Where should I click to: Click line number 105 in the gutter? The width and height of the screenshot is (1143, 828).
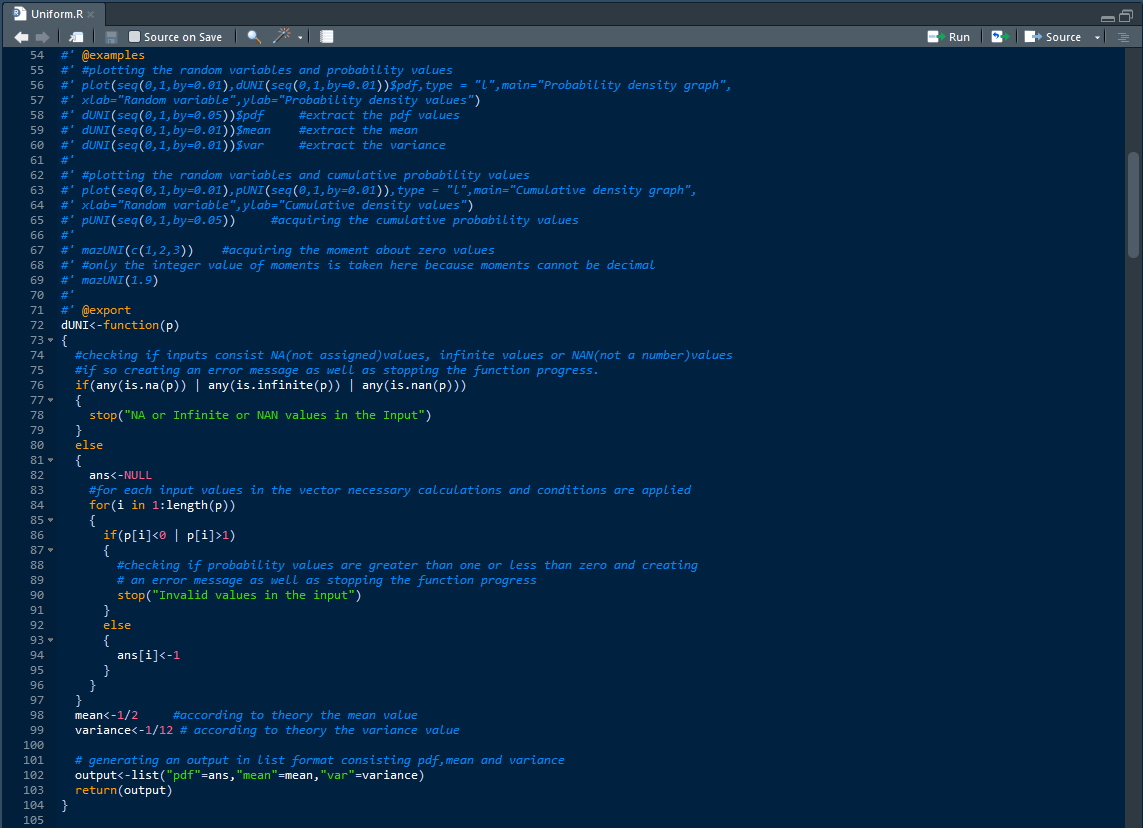point(34,820)
